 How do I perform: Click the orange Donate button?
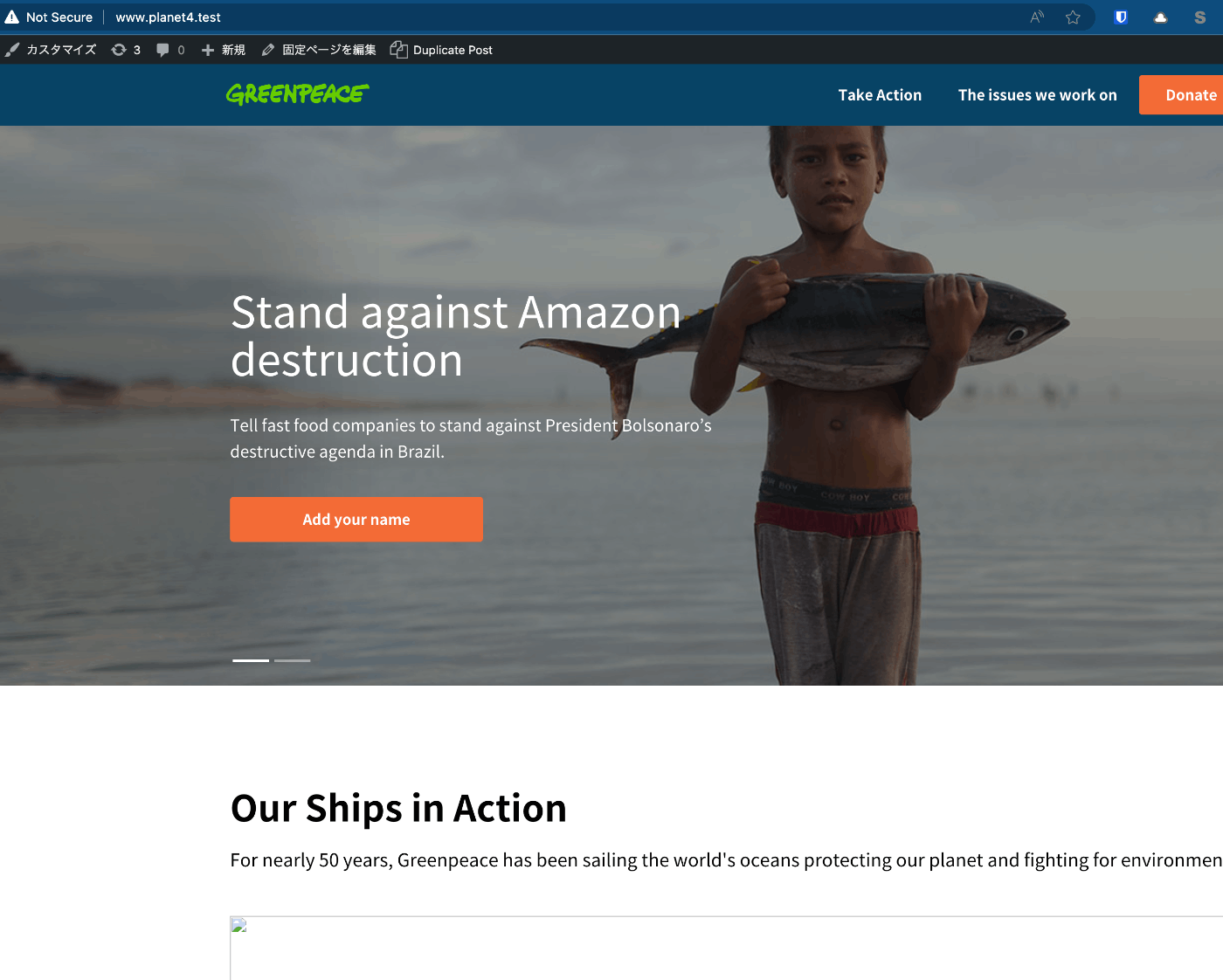[x=1181, y=94]
